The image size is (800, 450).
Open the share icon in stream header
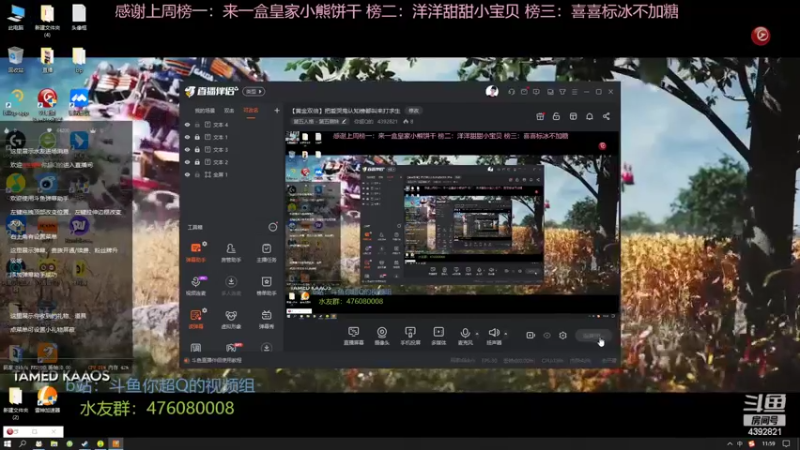(x=606, y=116)
